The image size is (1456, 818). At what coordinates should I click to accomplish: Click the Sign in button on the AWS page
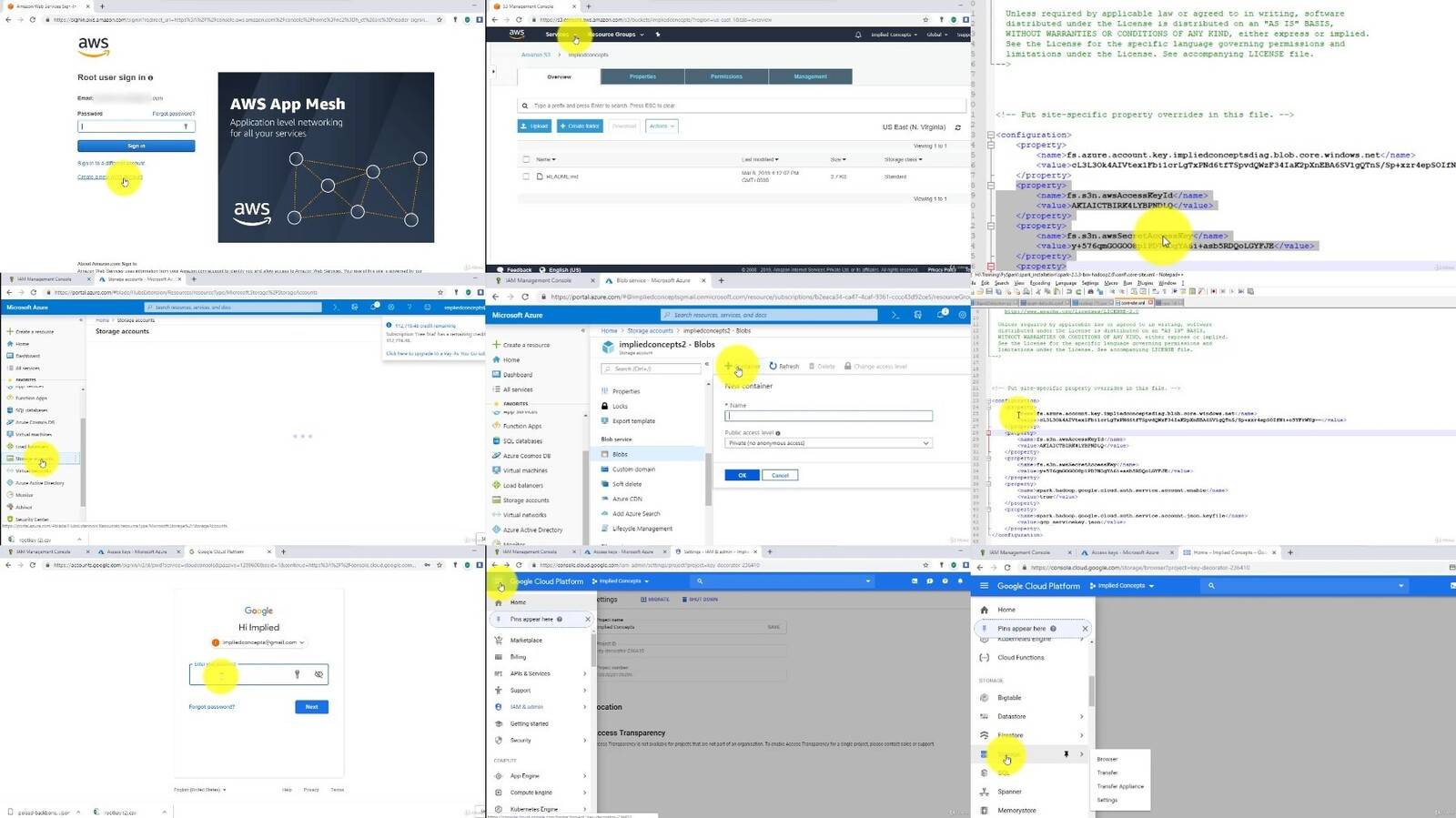pos(136,146)
